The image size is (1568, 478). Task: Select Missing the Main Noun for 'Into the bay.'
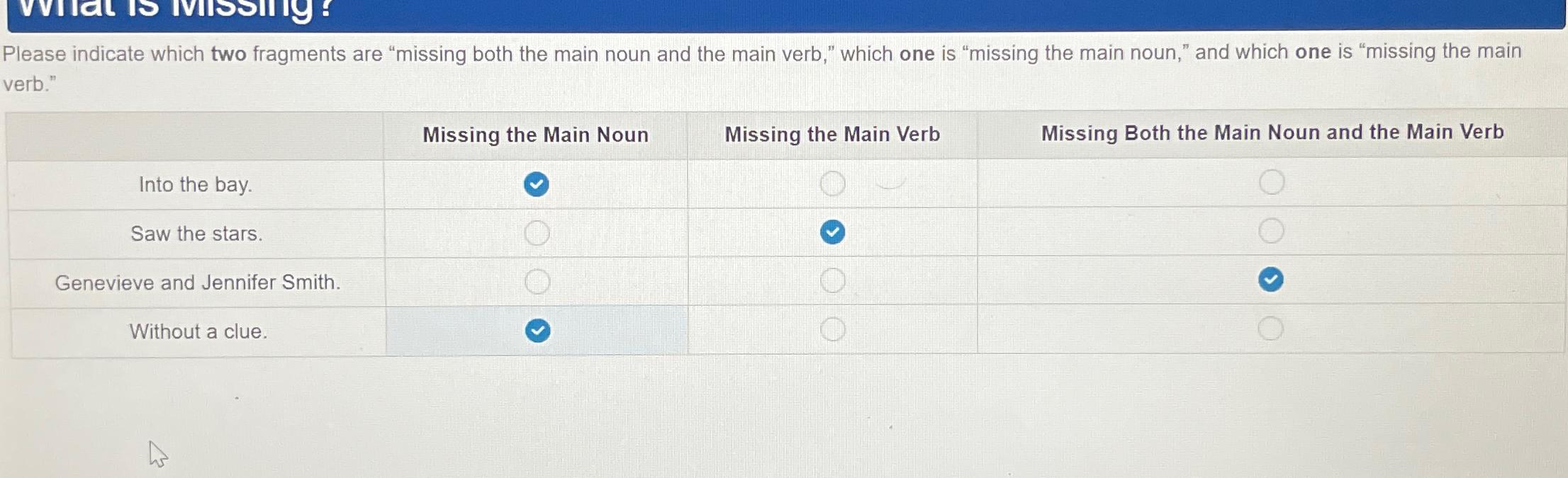pos(536,184)
